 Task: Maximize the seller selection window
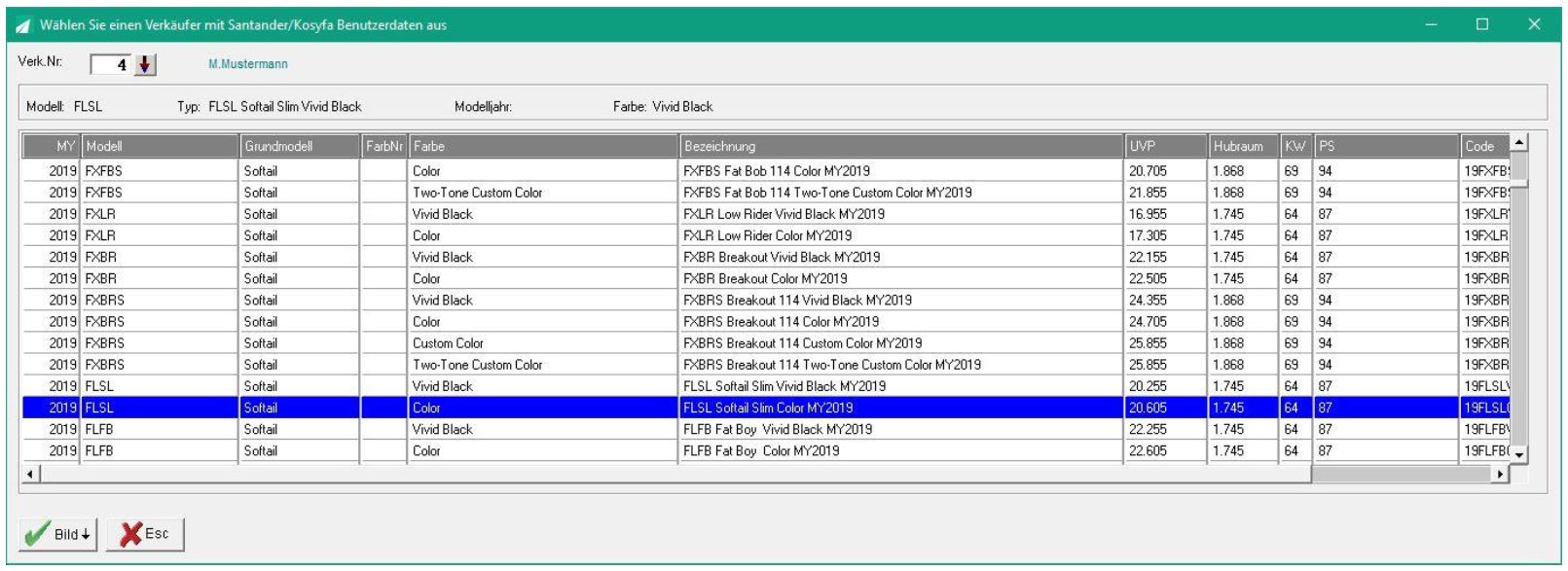tap(1482, 24)
